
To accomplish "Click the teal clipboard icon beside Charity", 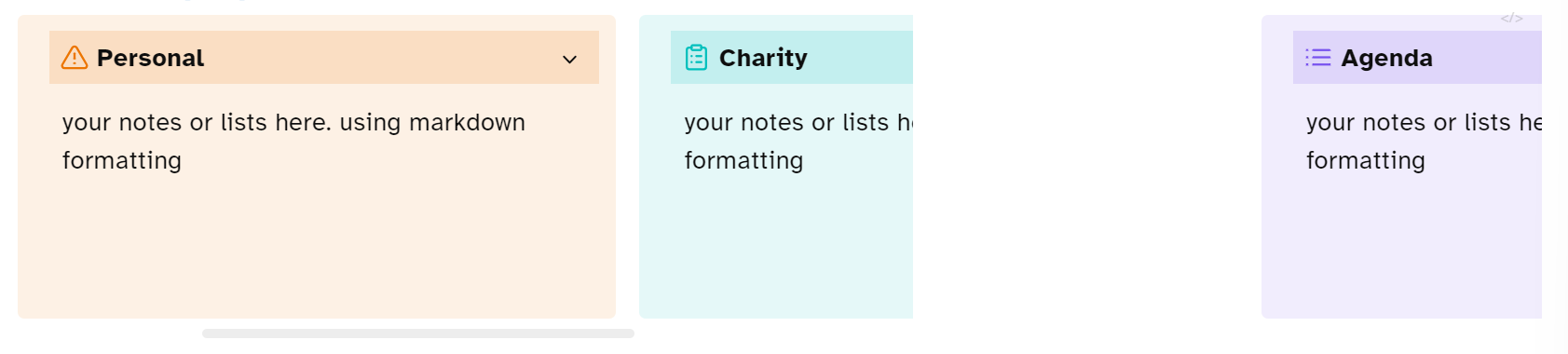I will (x=696, y=58).
